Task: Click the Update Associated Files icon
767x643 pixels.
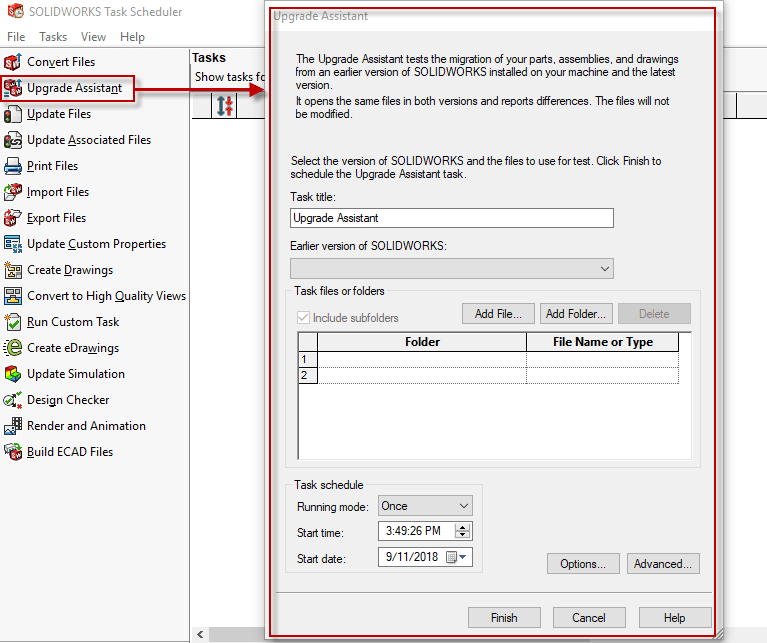Action: pyautogui.click(x=13, y=140)
